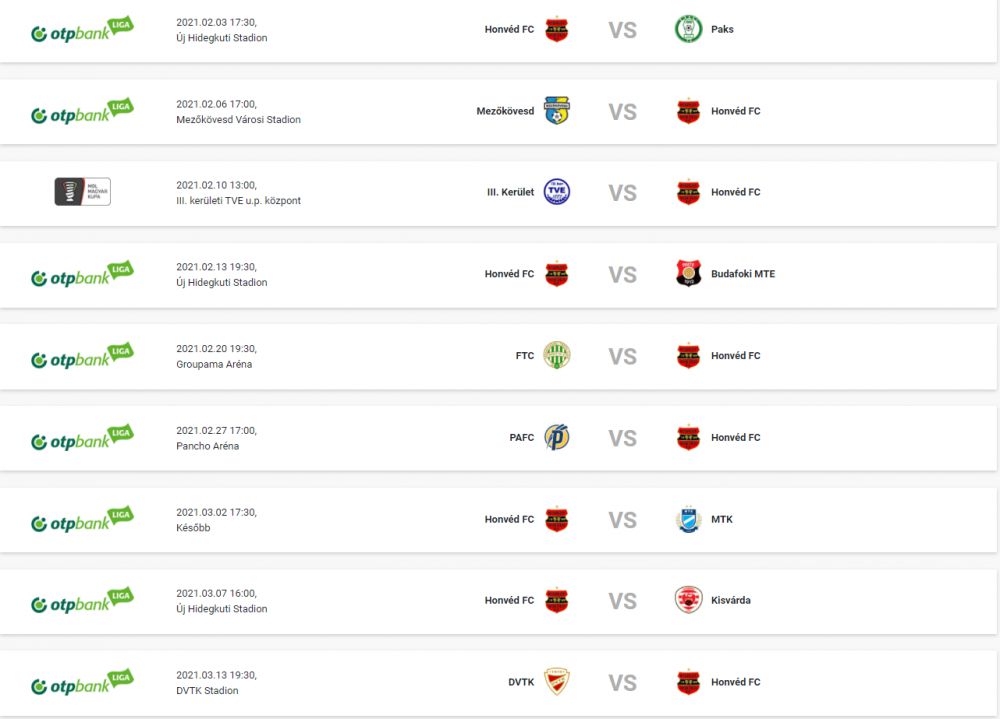Screen dimensions: 1000x719
Task: Open the Budafoki MTE team name
Action: [743, 274]
